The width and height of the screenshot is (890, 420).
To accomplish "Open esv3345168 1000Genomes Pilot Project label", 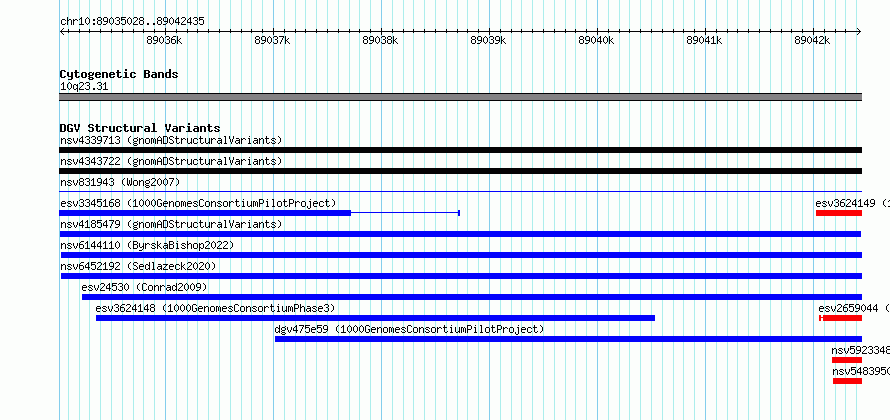I will click(x=198, y=203).
